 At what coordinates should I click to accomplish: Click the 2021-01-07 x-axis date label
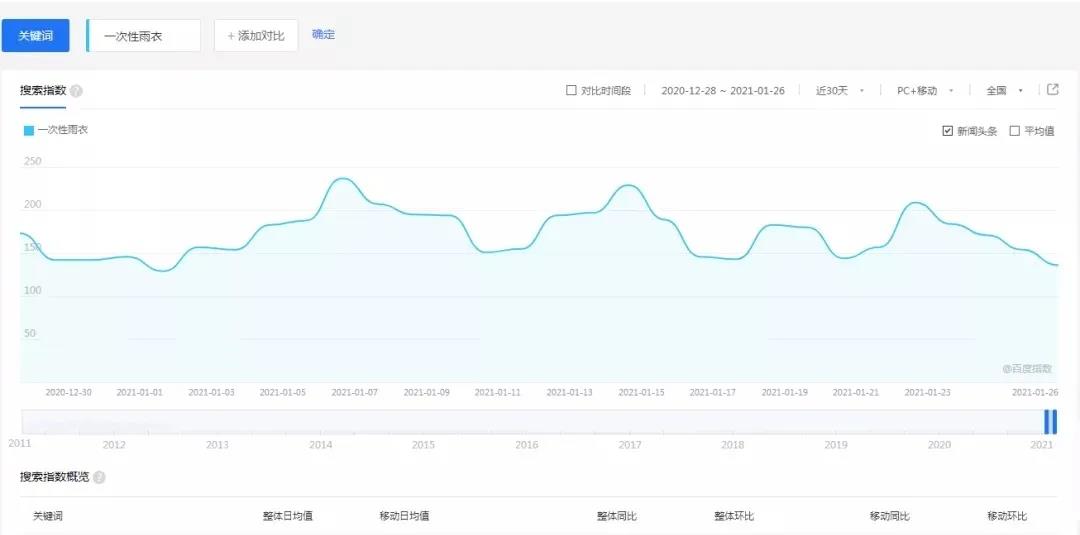click(x=355, y=392)
